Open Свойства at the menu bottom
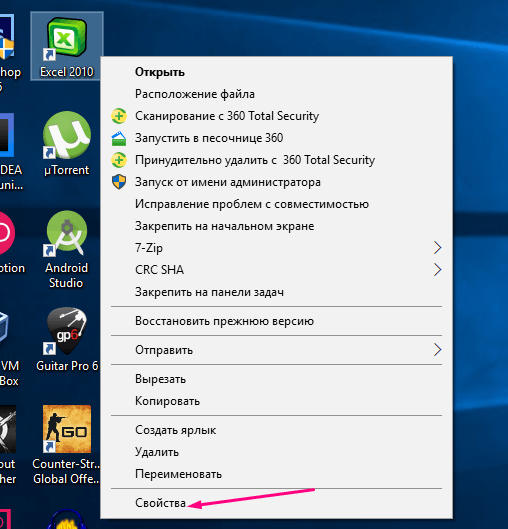The height and width of the screenshot is (529, 508). (x=276, y=503)
